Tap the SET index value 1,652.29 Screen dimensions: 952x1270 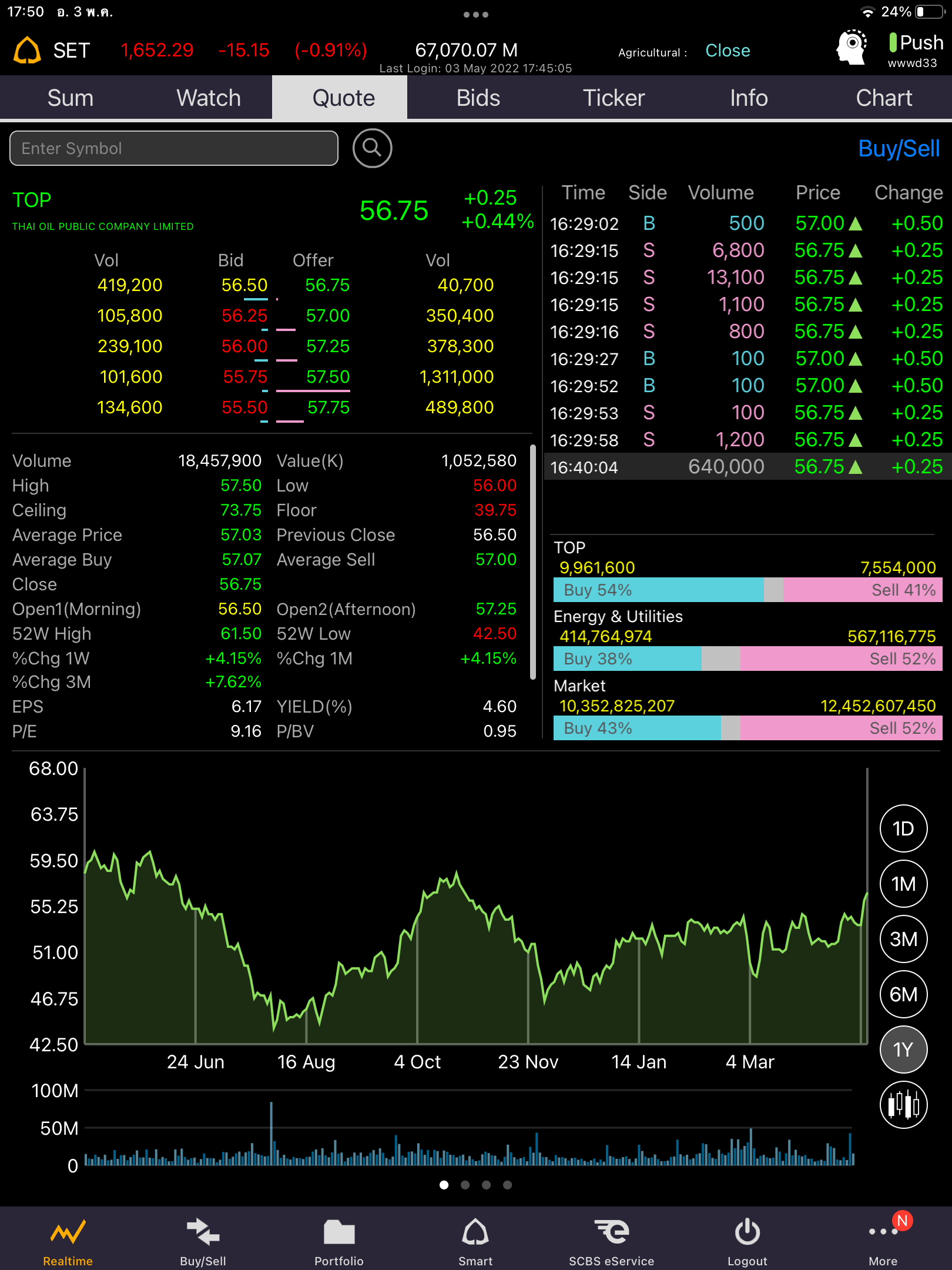point(157,50)
